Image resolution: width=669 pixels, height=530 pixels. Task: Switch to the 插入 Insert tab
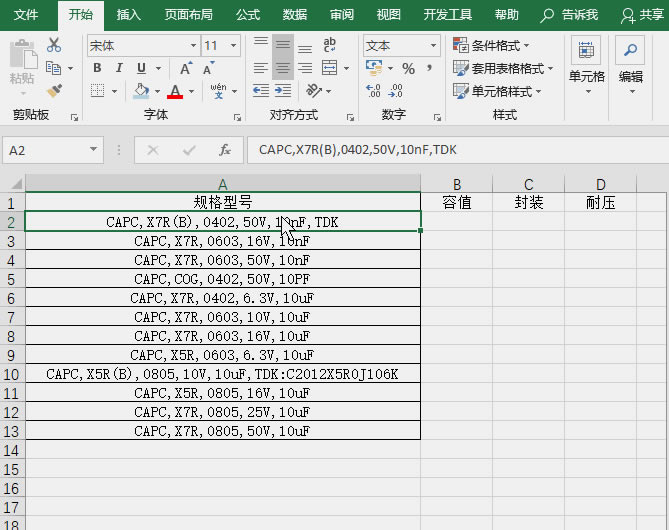pos(128,15)
